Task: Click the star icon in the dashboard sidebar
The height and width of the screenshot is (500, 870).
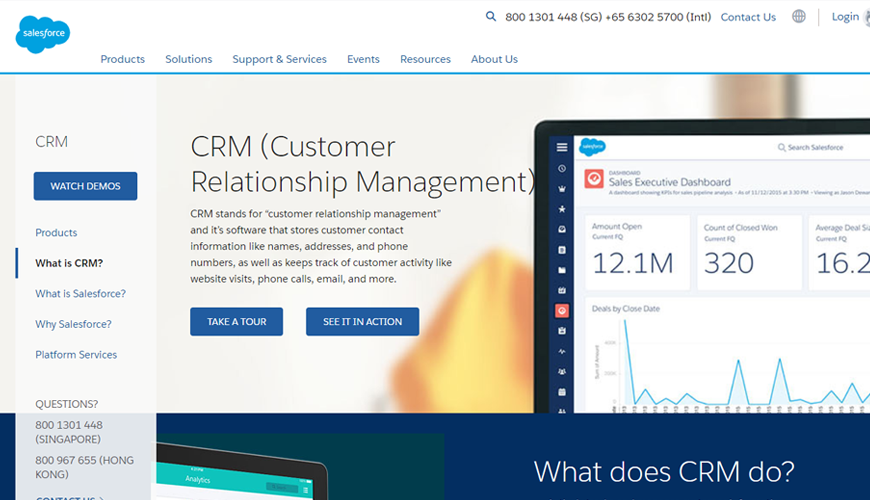Action: click(x=562, y=209)
